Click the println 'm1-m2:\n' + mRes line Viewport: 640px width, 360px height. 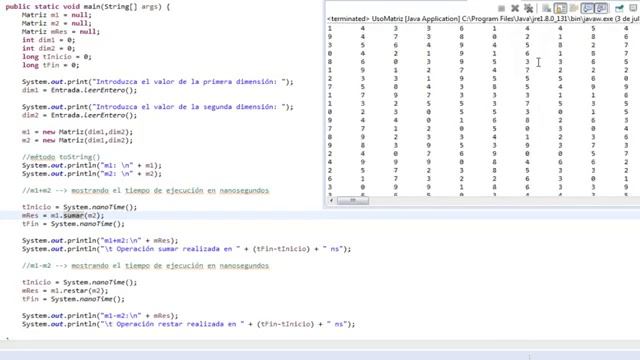pos(100,316)
